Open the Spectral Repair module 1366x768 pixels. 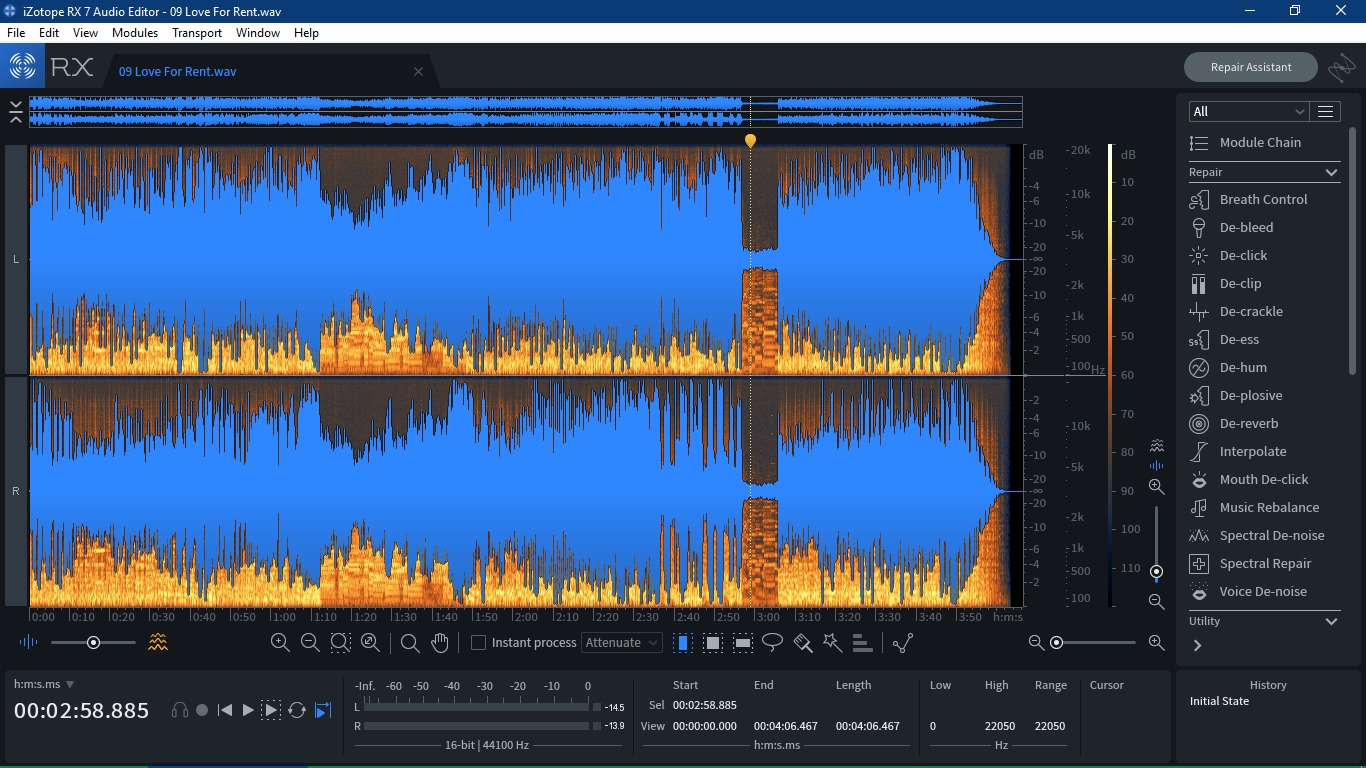(1263, 563)
